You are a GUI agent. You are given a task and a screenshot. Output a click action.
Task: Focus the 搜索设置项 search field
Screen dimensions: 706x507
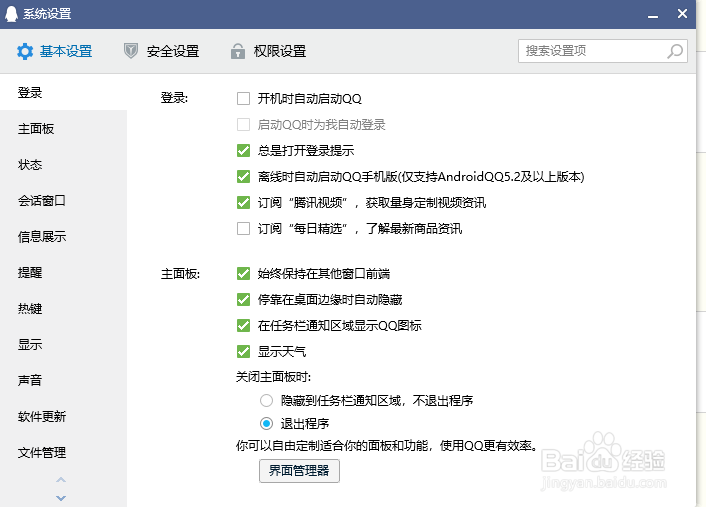[x=602, y=51]
